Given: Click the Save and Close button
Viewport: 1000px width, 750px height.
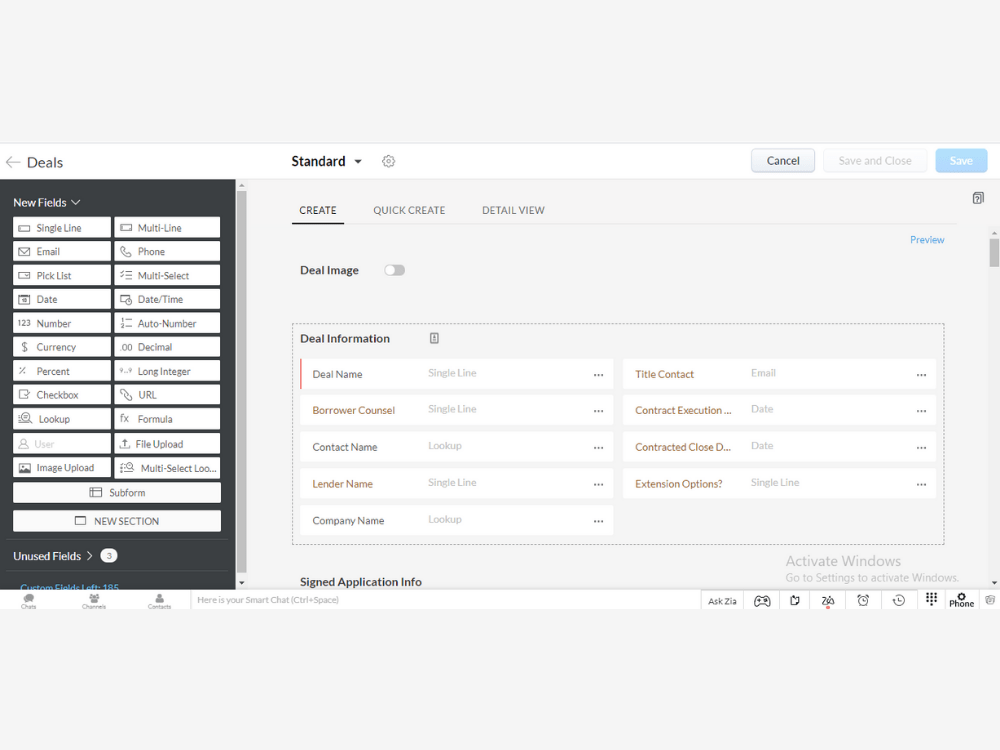Looking at the screenshot, I should [874, 161].
